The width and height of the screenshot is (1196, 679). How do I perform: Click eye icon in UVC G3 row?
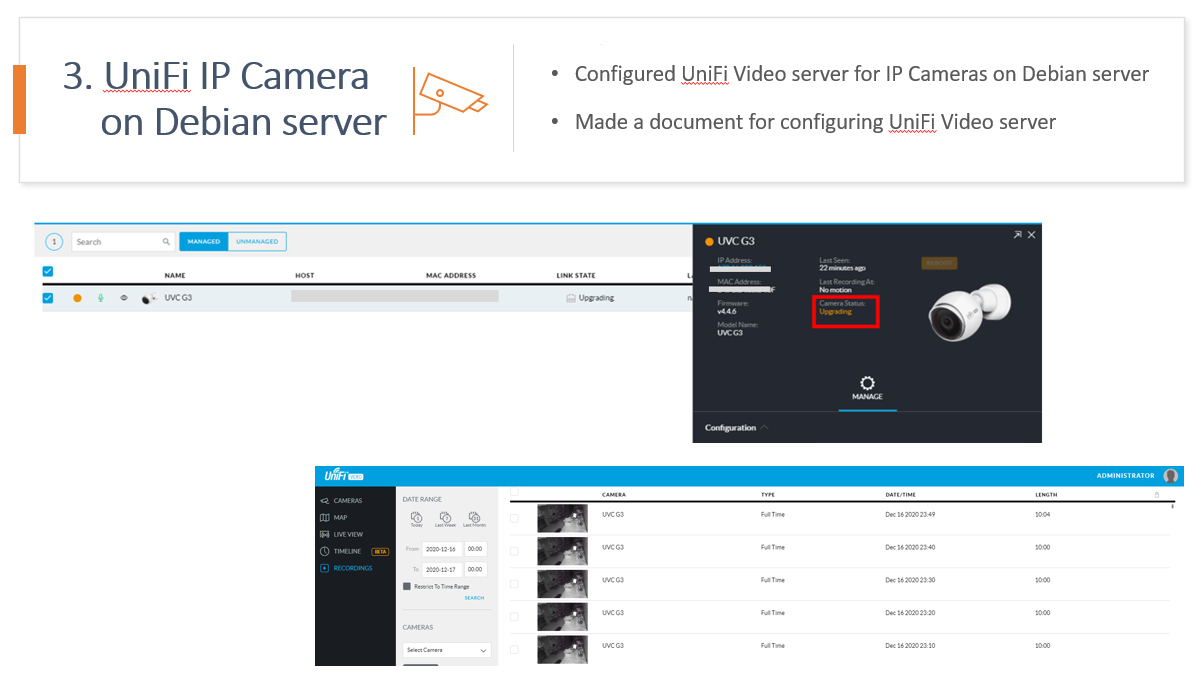coord(124,298)
